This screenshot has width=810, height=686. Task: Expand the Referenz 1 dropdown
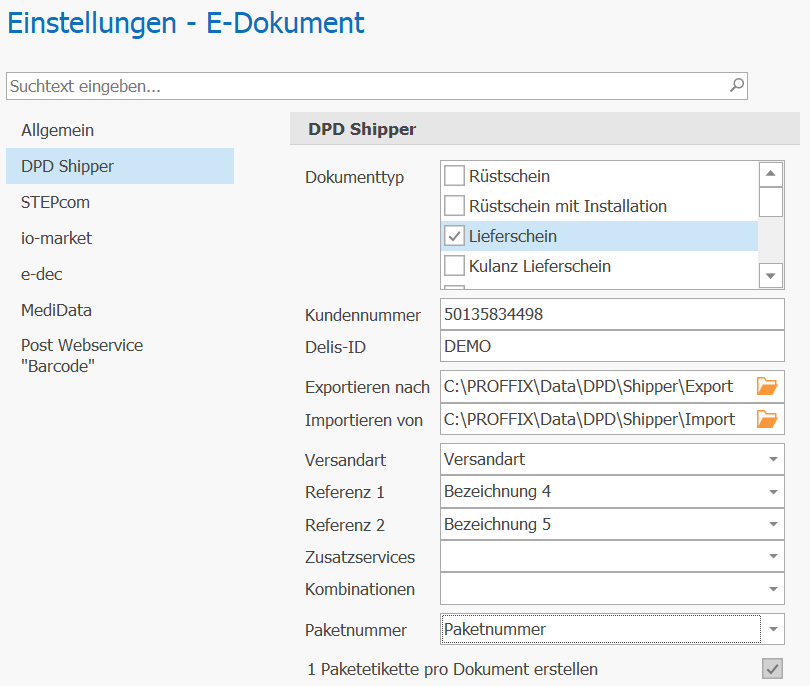(x=773, y=492)
